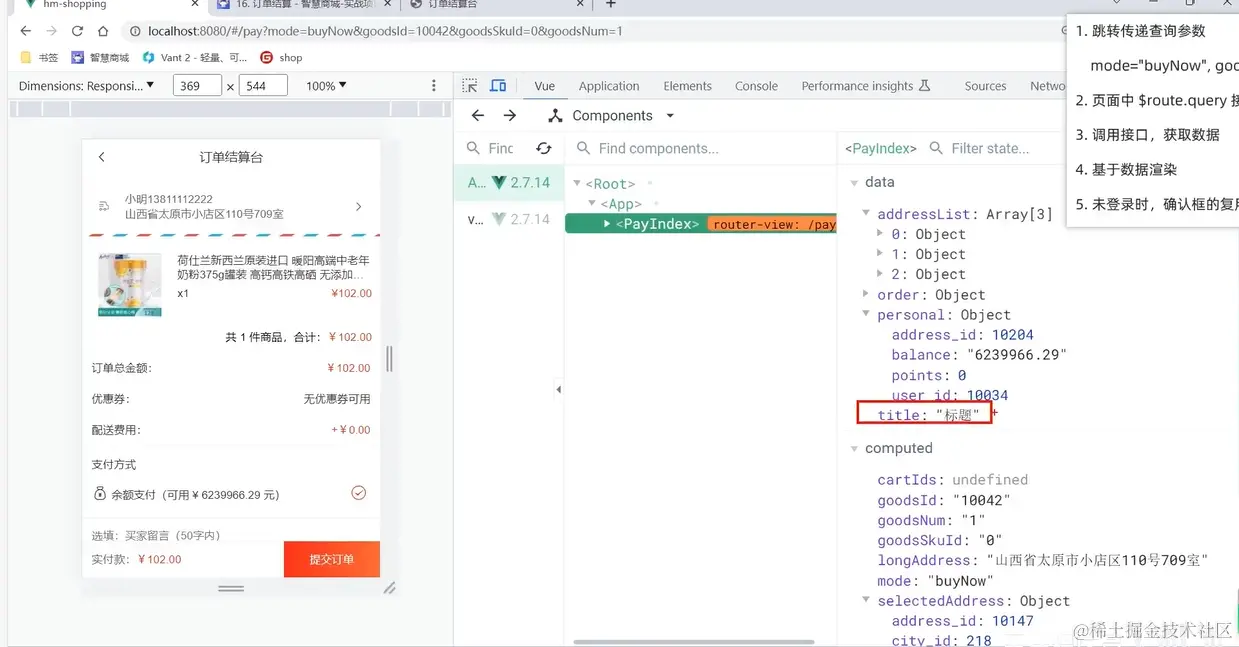Click the title value "标题"
The image size is (1239, 647).
pos(957,415)
